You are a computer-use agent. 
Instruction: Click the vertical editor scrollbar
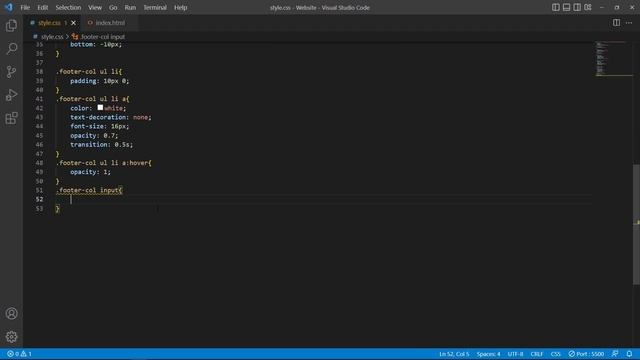[636, 224]
